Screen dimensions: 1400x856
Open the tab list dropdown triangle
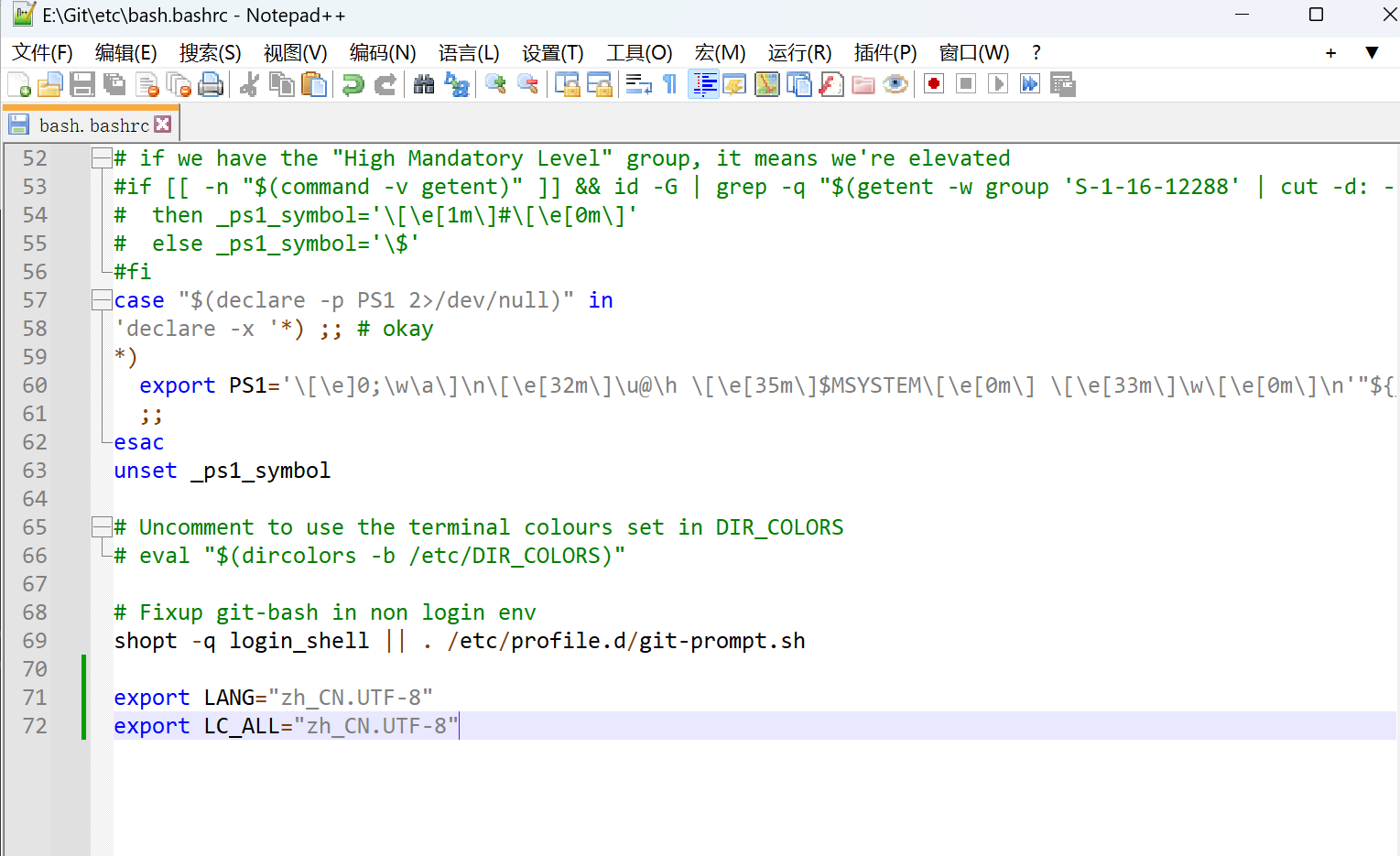1372,53
